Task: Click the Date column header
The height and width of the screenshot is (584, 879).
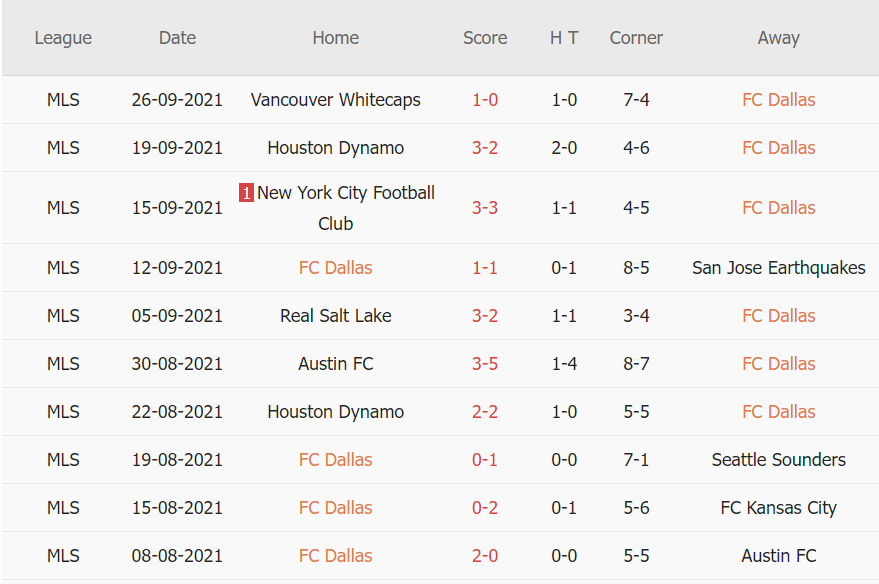Action: [x=177, y=38]
